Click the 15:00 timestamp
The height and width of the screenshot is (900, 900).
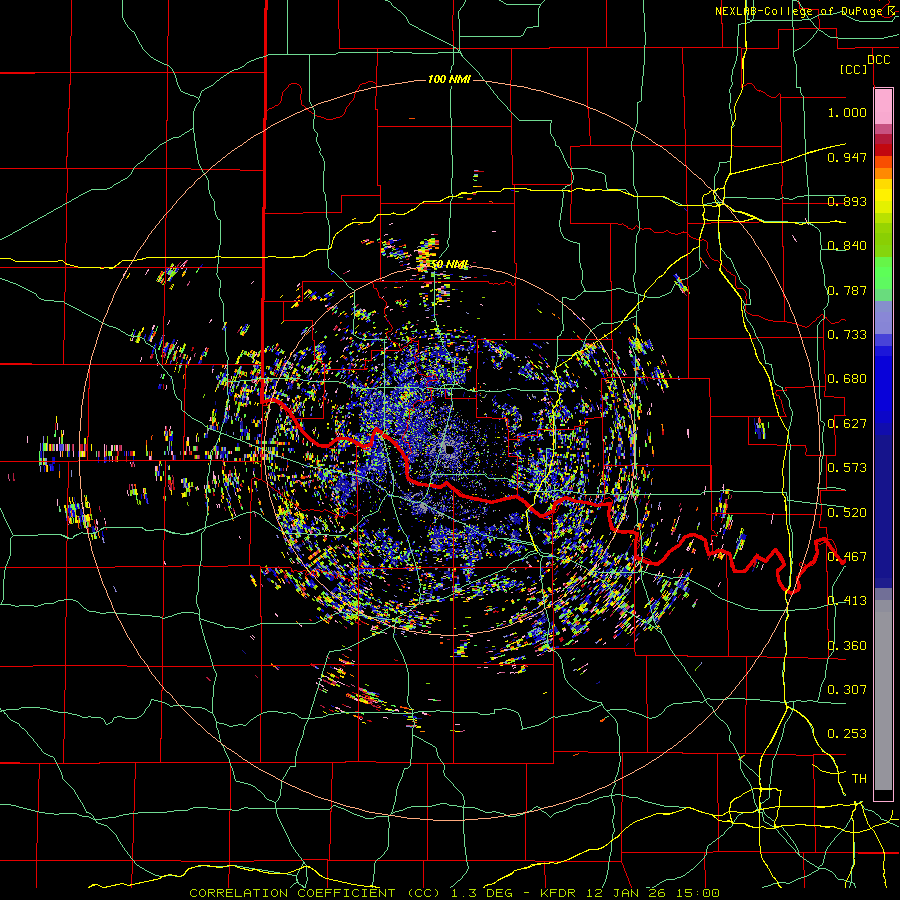pos(696,893)
